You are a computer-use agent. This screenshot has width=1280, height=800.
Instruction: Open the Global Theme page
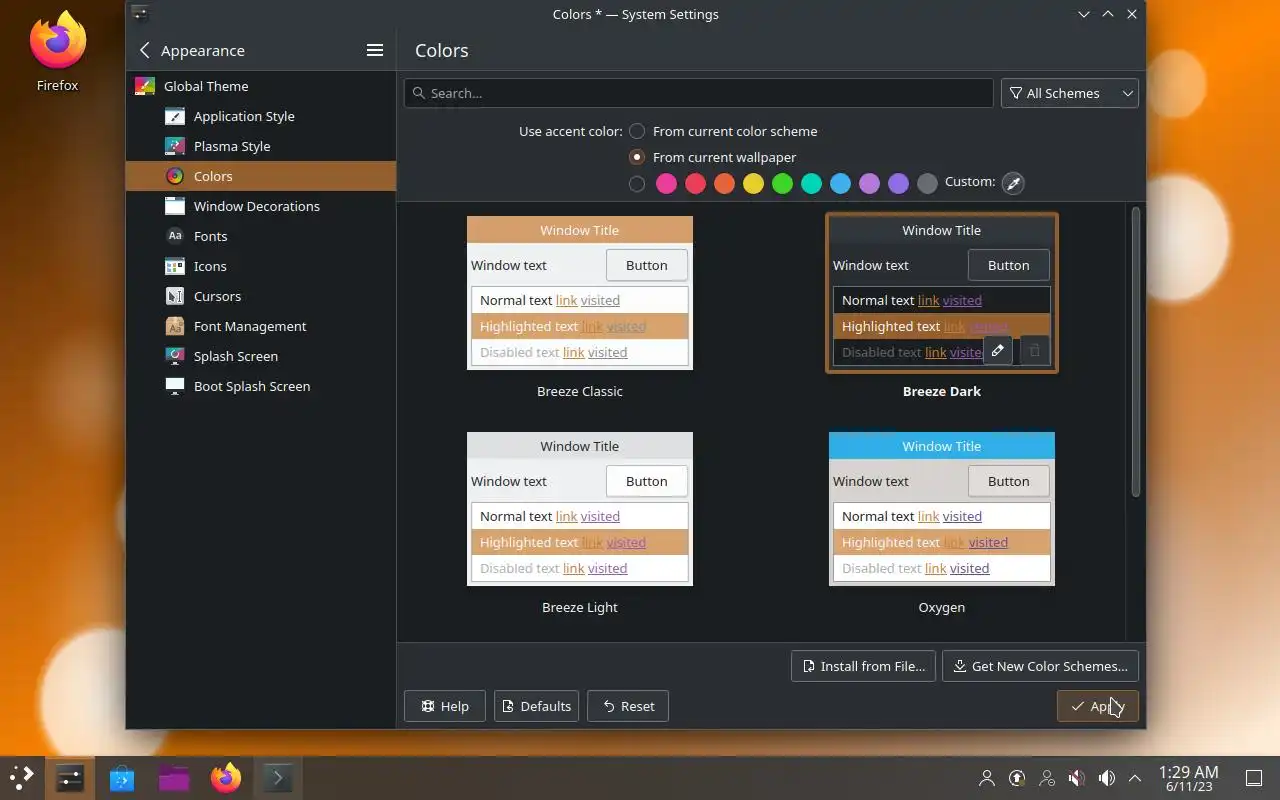tap(261, 86)
